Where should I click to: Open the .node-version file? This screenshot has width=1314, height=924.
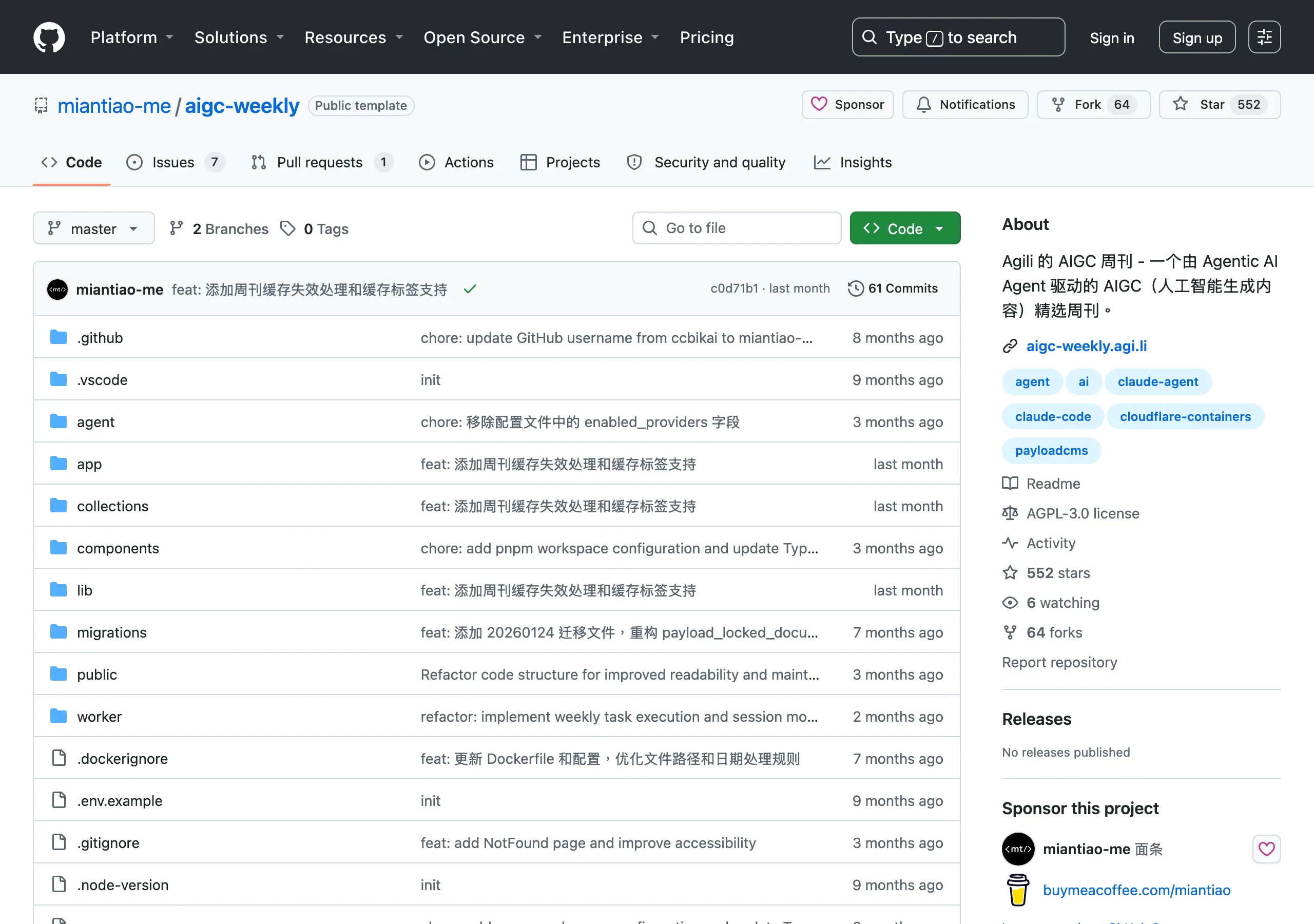click(123, 884)
